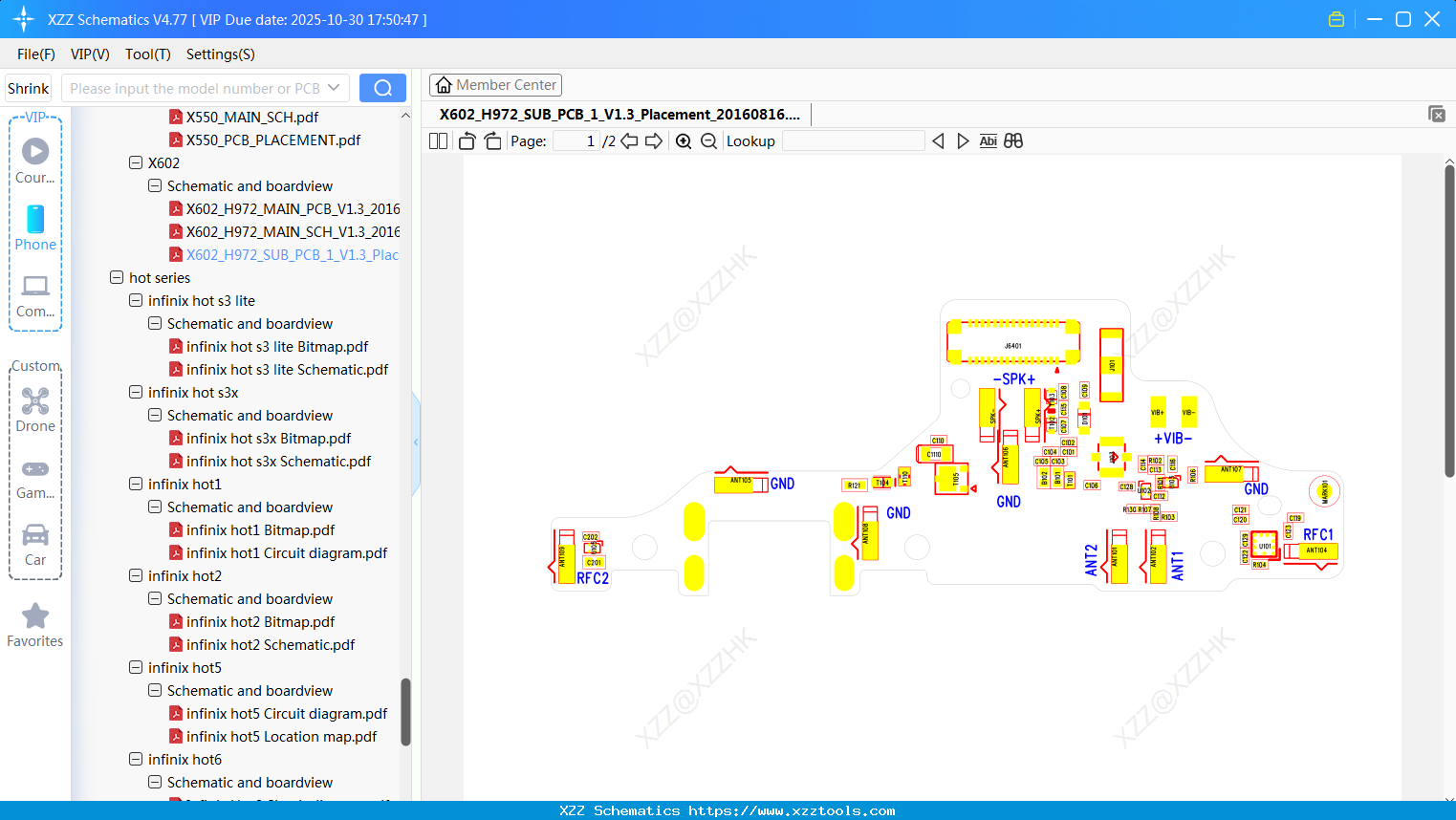Click the model number search input

tap(194, 88)
